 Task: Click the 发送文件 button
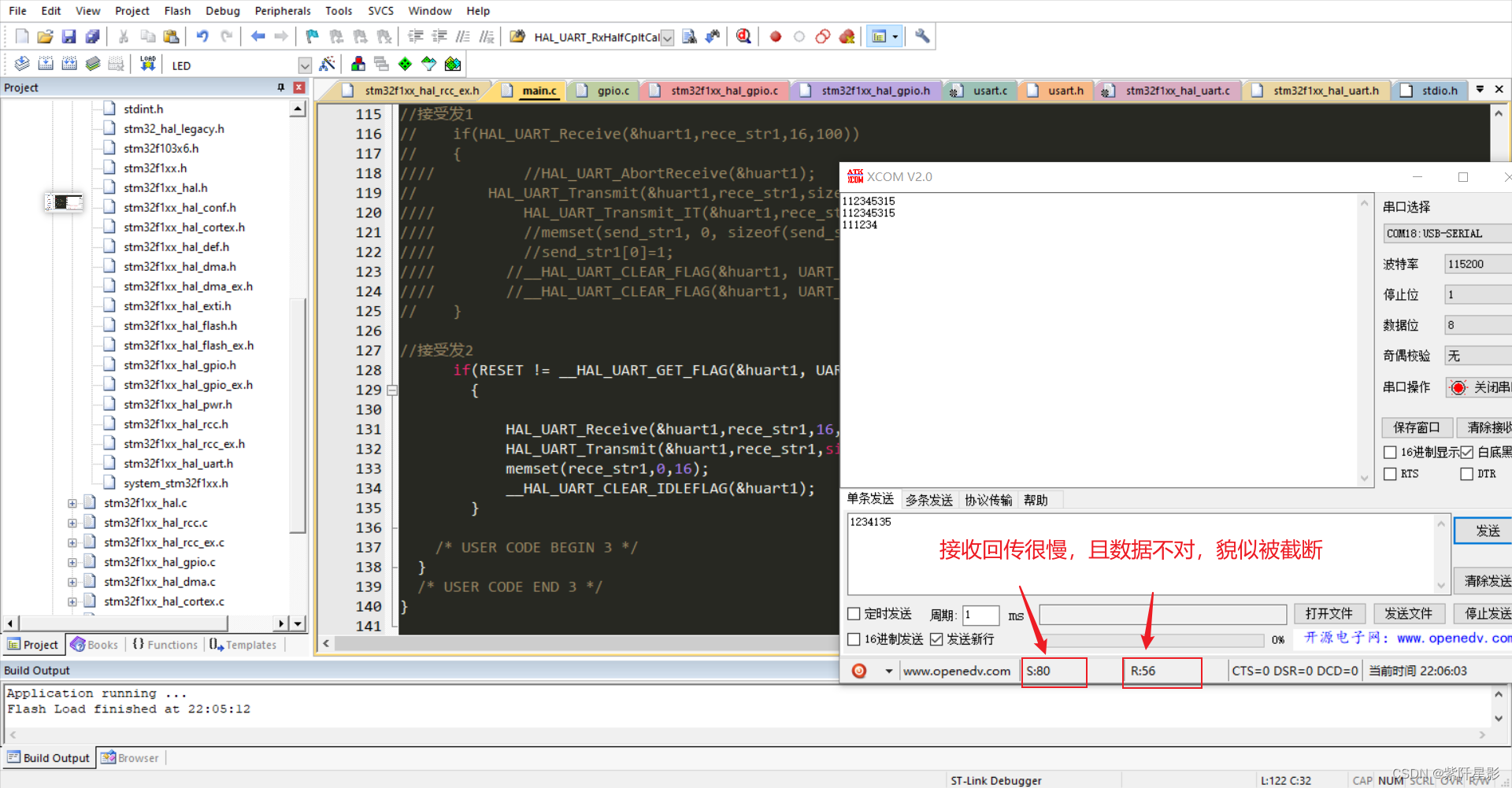[1408, 614]
